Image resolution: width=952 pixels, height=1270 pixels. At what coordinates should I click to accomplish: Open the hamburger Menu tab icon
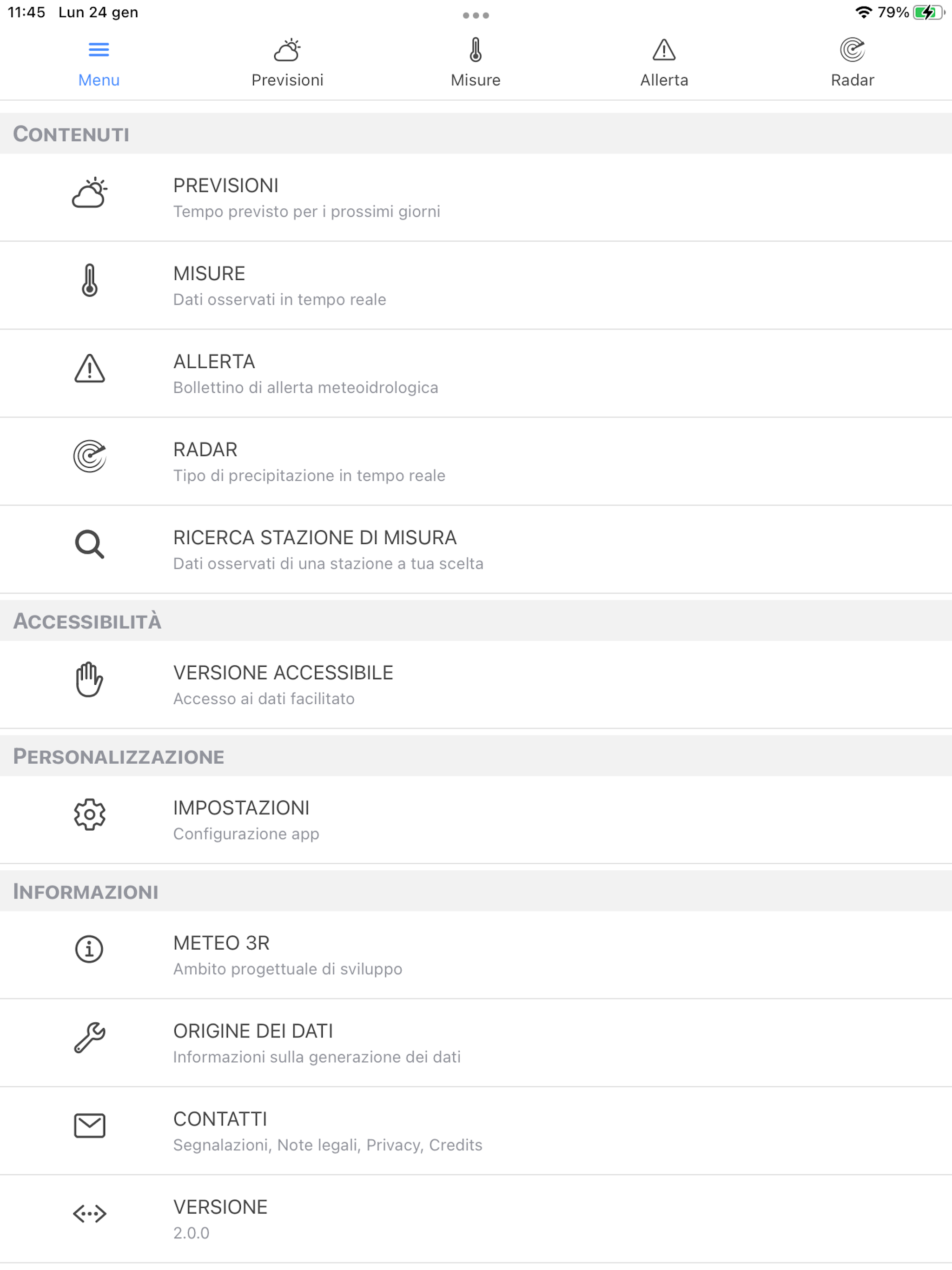pyautogui.click(x=99, y=50)
